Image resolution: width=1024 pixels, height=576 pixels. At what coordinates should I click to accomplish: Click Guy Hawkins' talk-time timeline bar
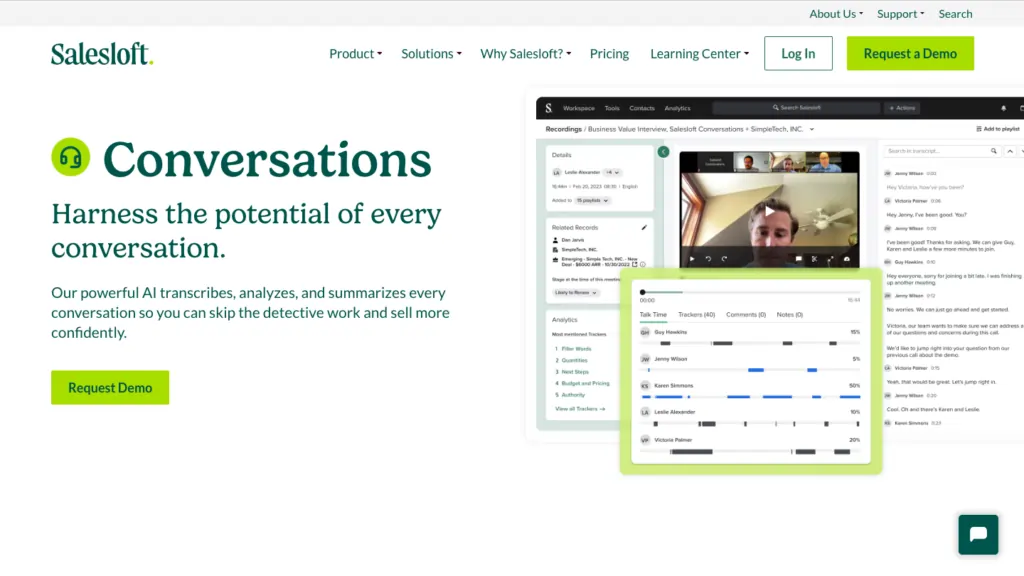[x=751, y=343]
